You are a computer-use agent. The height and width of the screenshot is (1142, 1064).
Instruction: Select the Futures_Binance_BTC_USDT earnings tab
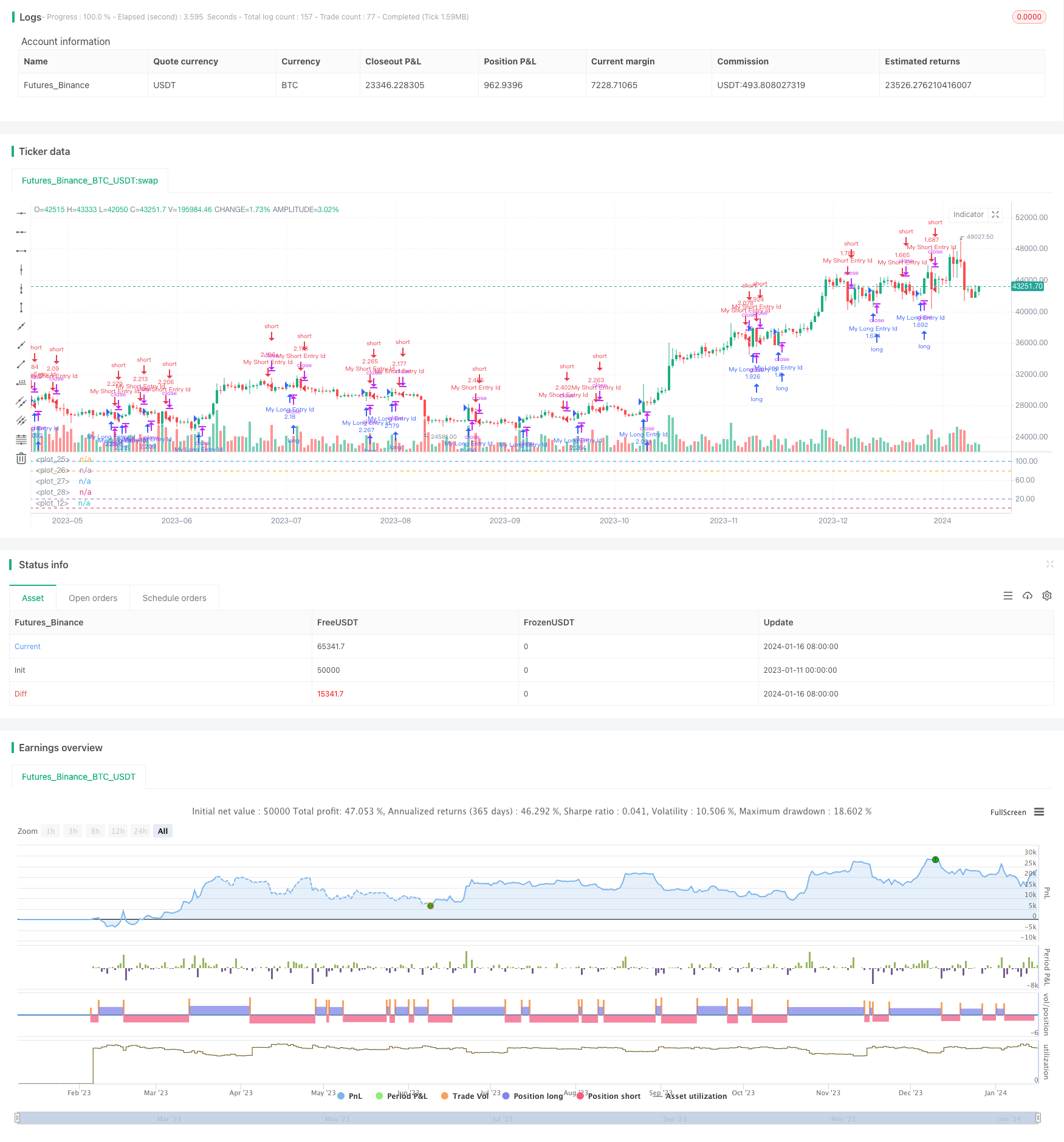[x=78, y=777]
